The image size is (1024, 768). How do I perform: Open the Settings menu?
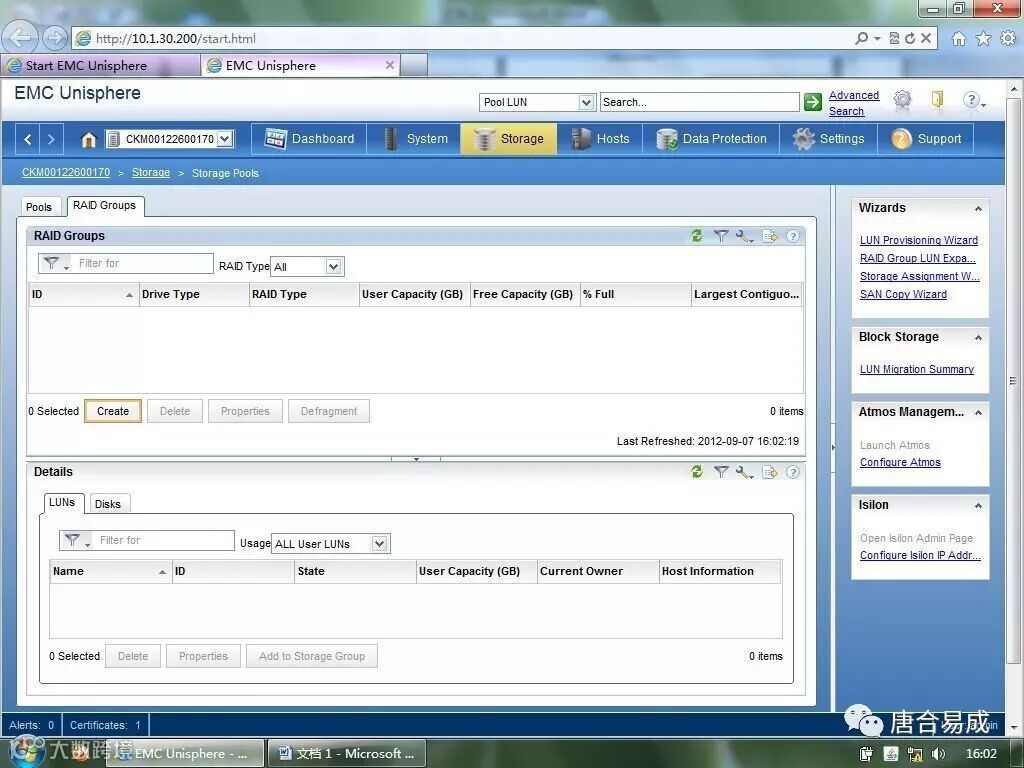point(828,139)
